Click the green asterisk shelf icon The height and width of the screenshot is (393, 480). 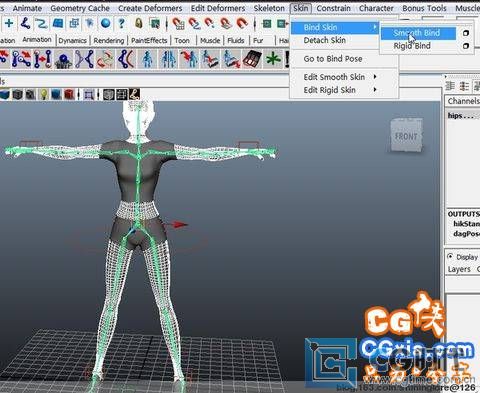point(273,59)
